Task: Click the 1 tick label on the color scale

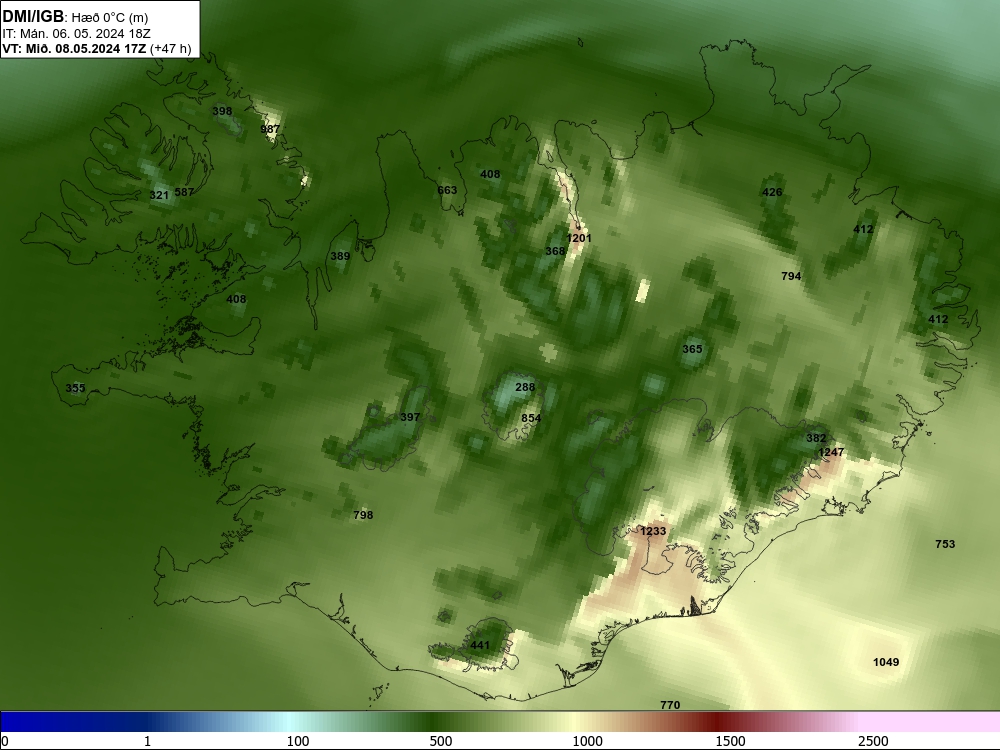Action: (x=147, y=741)
